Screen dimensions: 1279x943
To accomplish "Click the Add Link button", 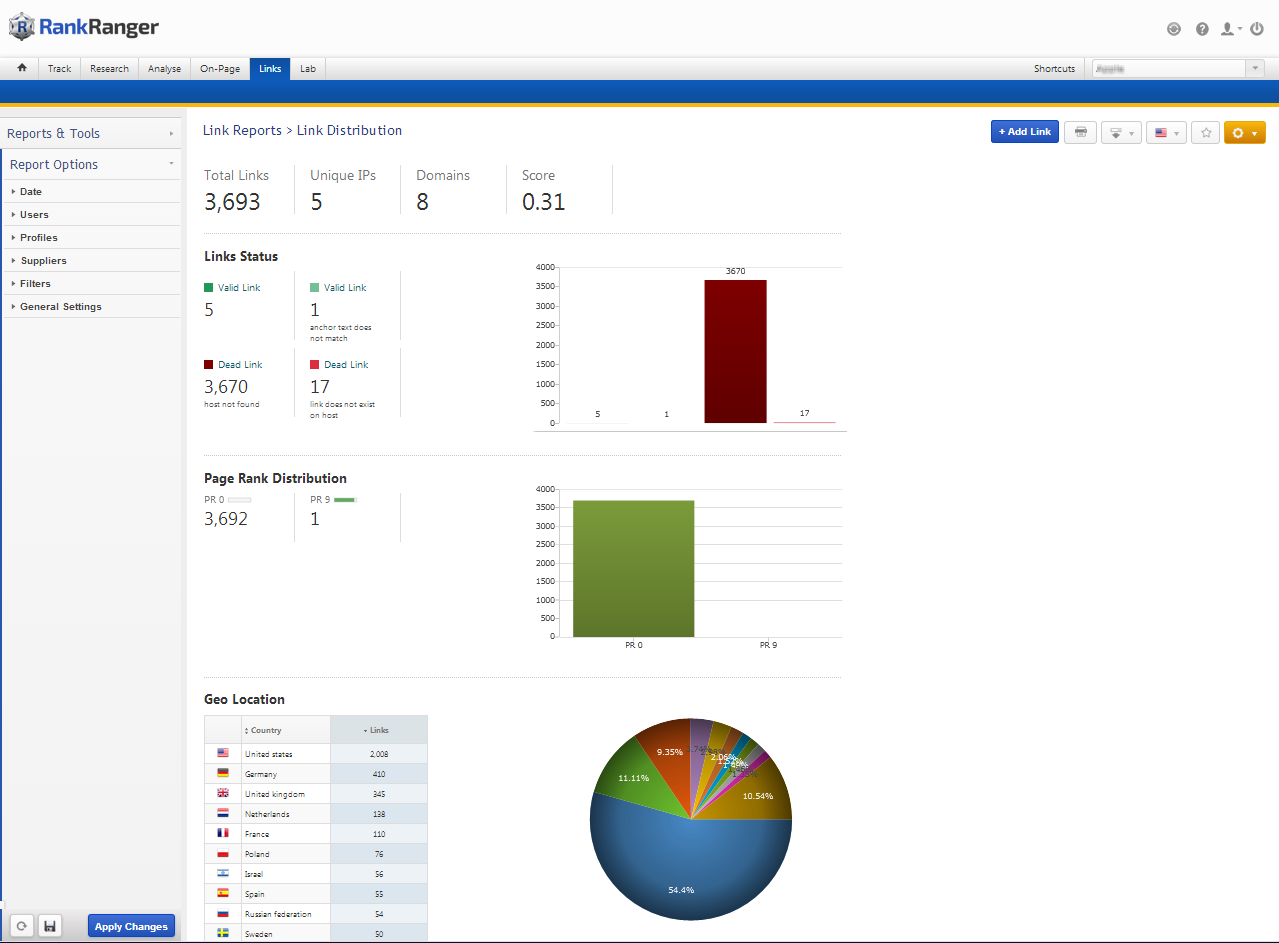I will click(1024, 132).
